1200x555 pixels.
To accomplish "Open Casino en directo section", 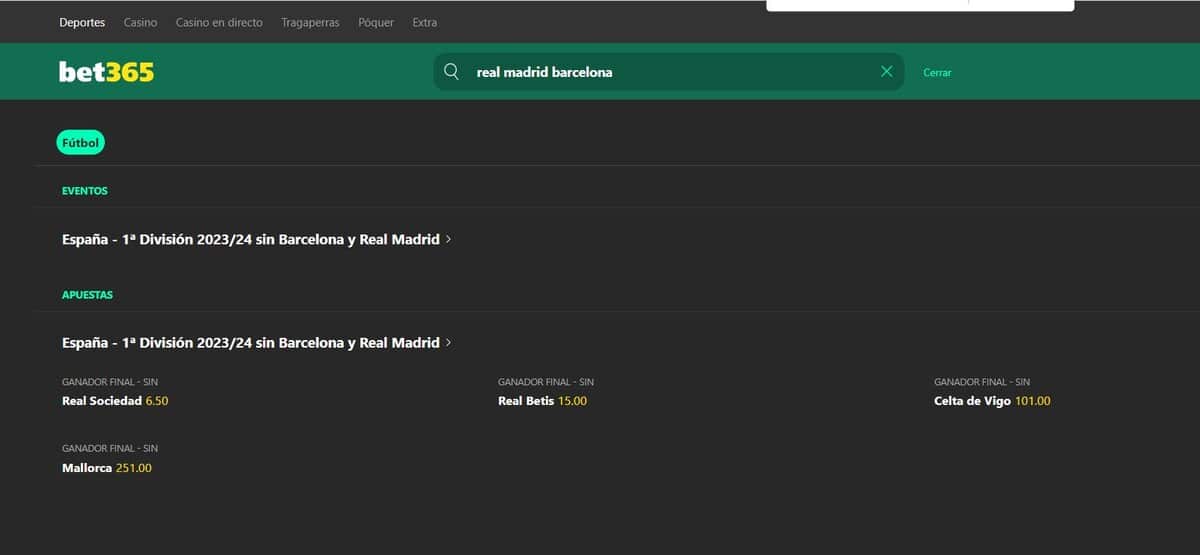I will pos(219,22).
